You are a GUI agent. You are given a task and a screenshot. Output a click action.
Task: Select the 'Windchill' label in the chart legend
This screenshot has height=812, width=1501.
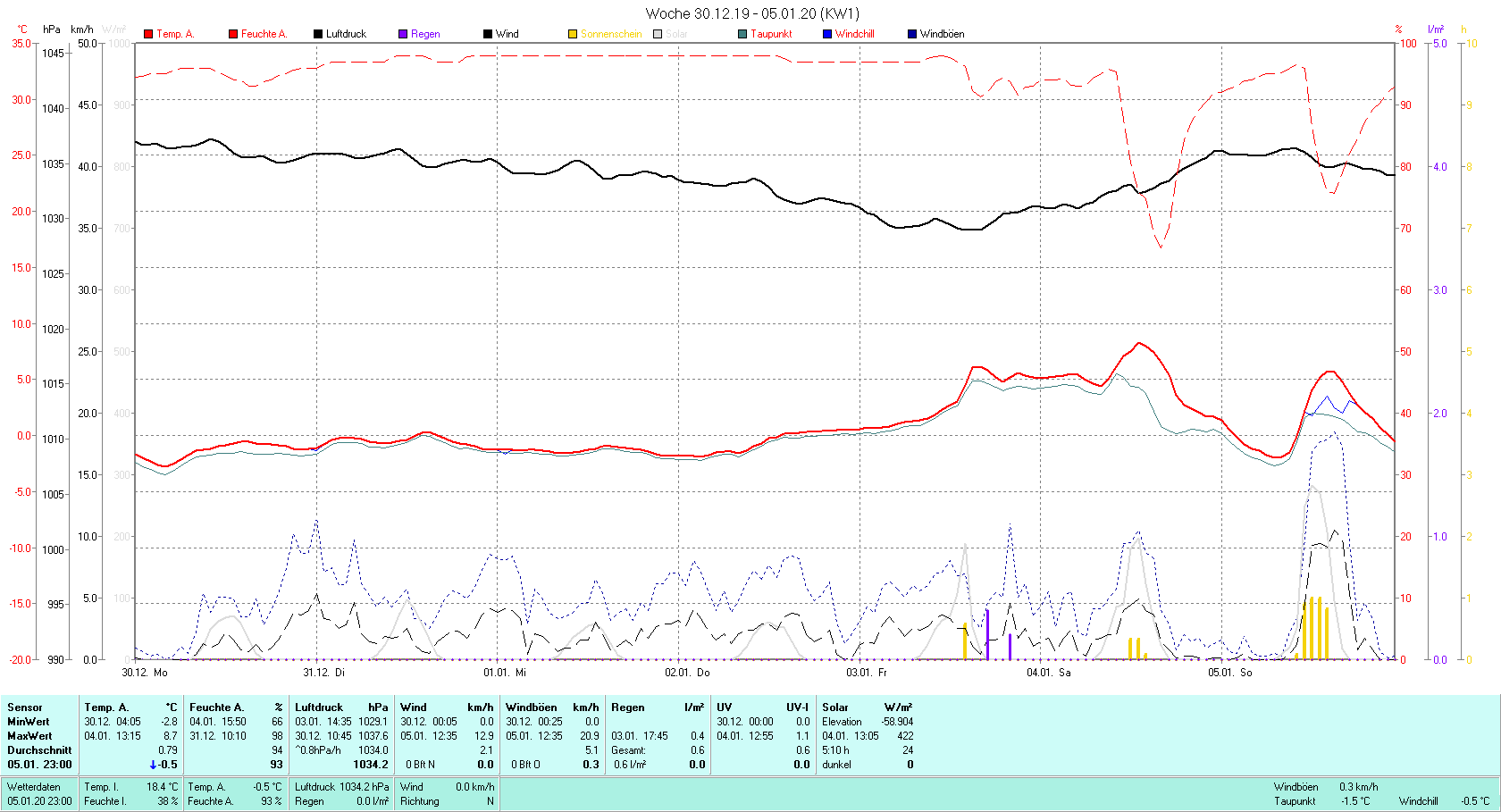pos(855,34)
